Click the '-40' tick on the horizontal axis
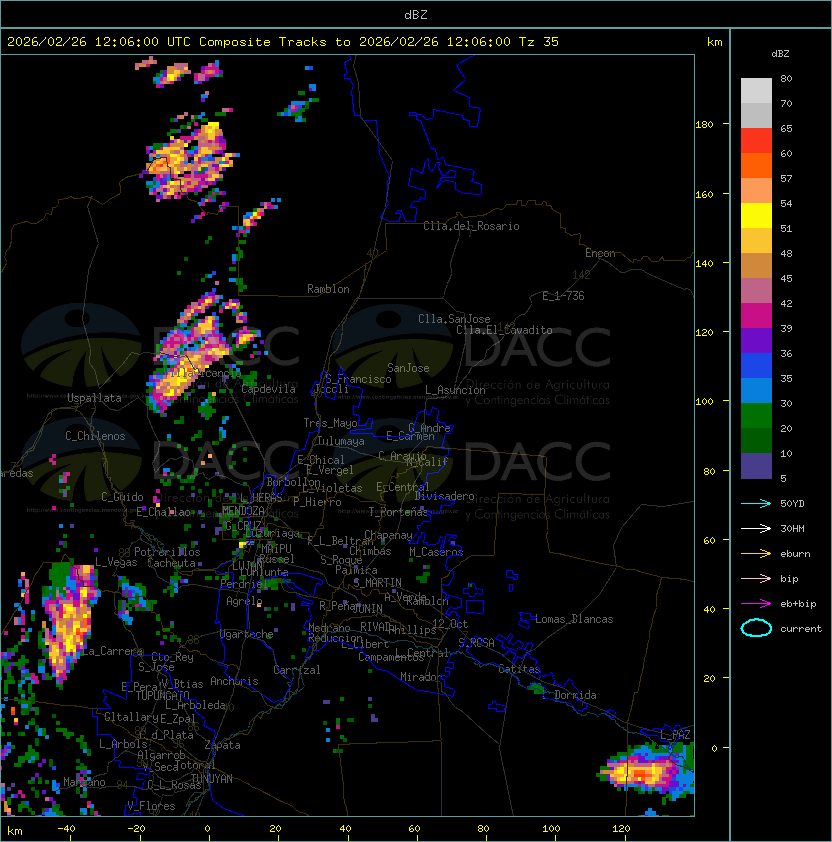Viewport: 832px width, 842px height. pos(66,829)
